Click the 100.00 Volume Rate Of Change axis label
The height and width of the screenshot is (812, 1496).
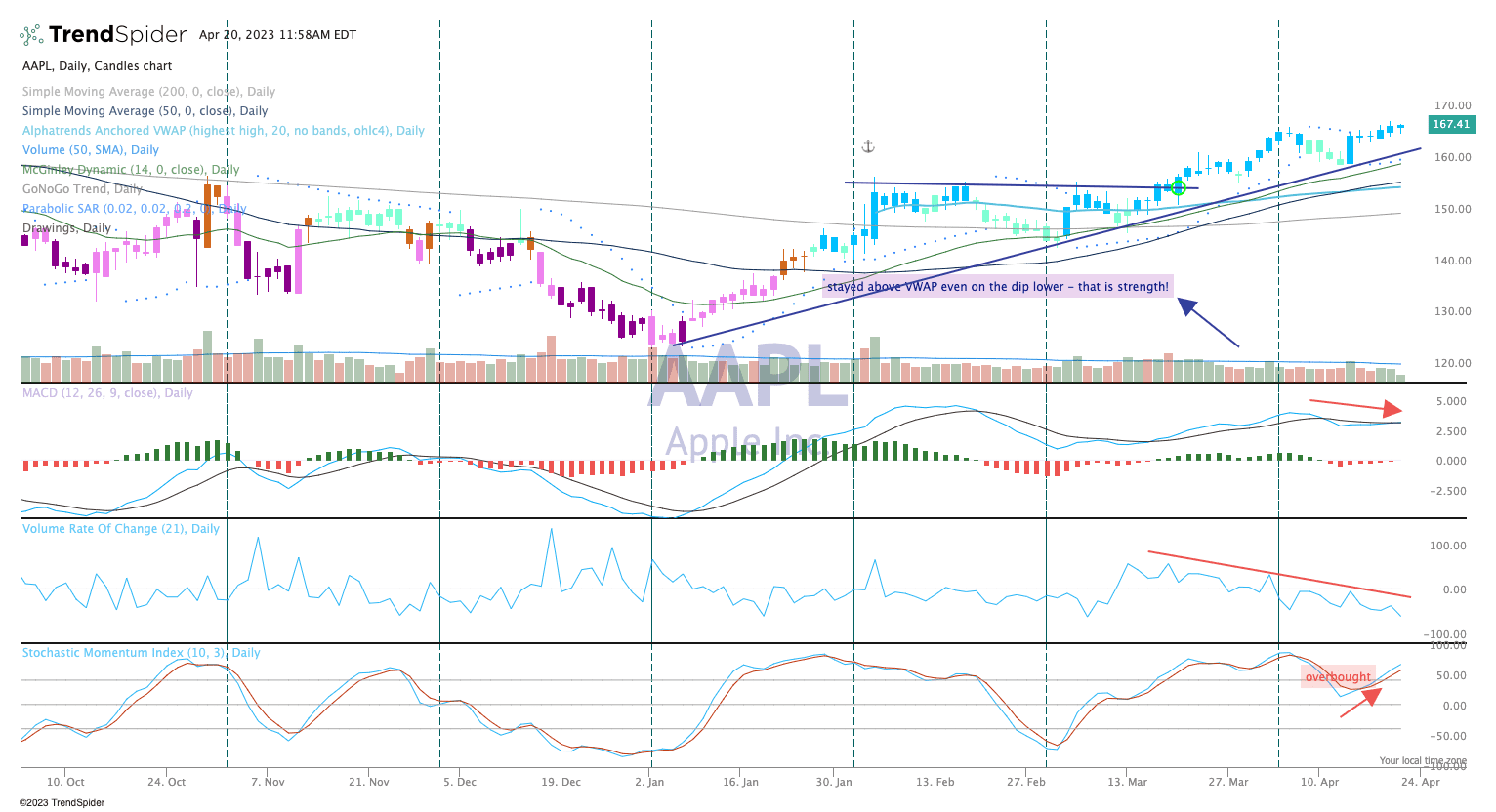[x=1448, y=547]
